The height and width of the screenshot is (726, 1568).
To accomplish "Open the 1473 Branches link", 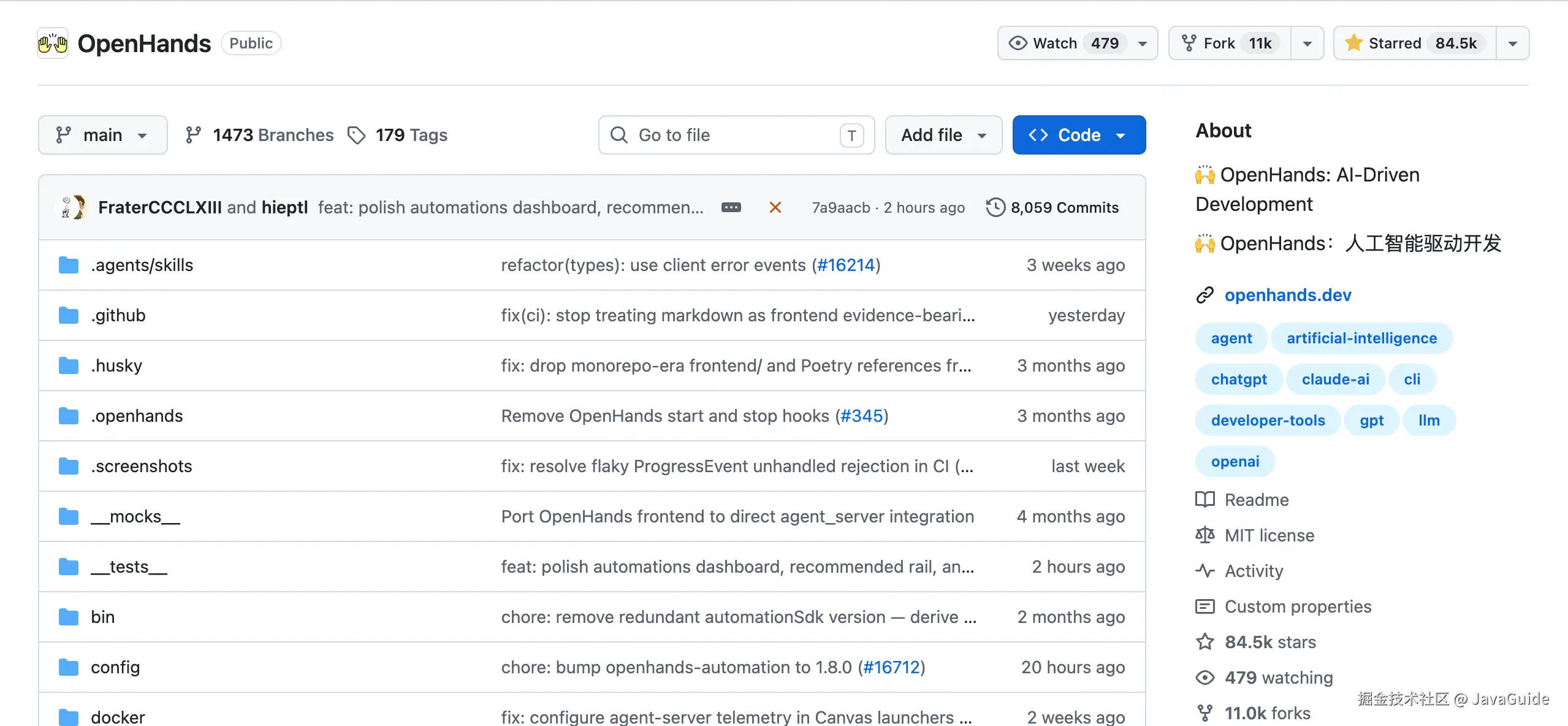I will pos(260,135).
